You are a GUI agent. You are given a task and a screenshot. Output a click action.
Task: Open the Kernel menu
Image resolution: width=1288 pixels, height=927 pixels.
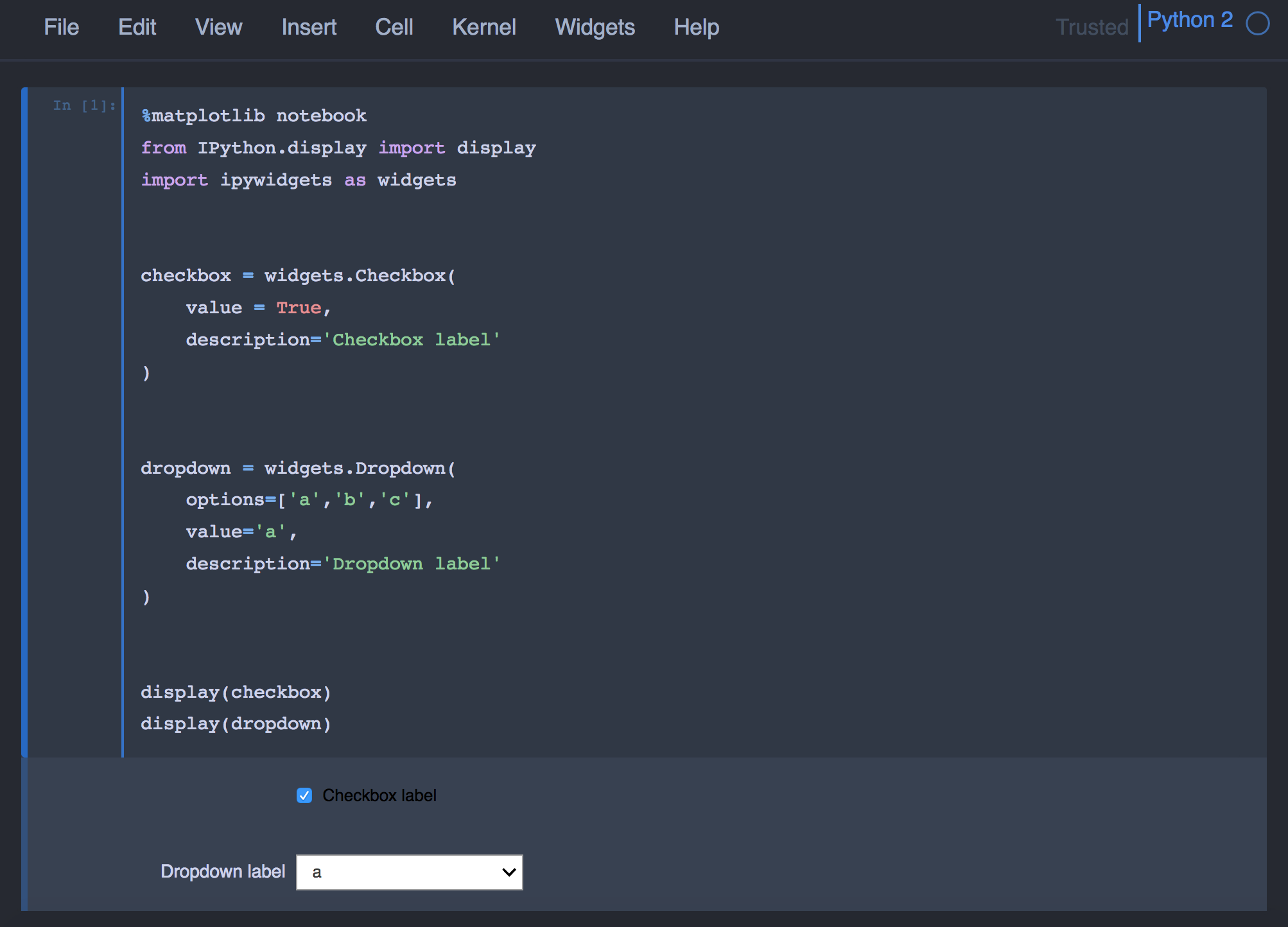(484, 27)
